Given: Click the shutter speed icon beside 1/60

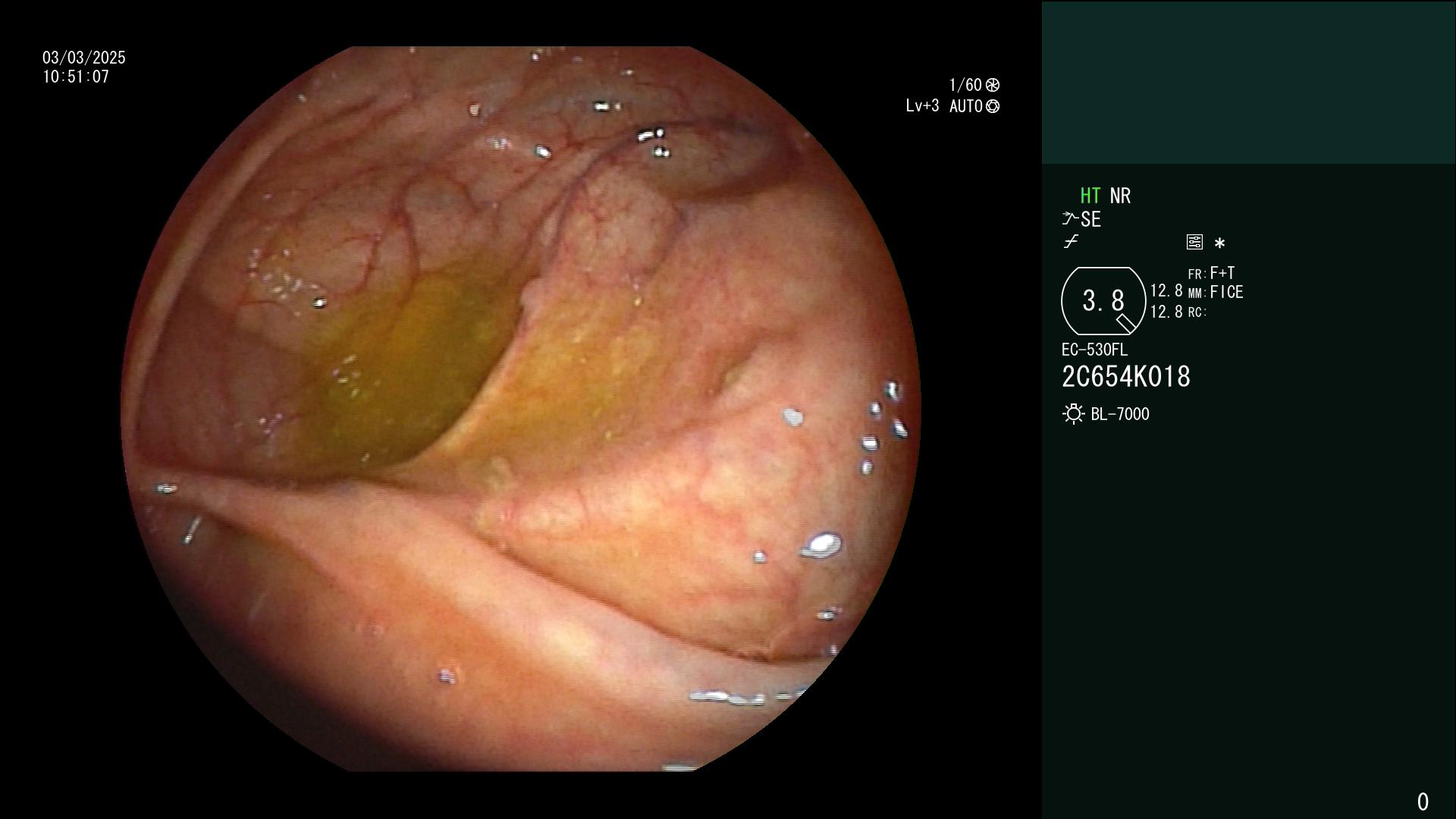Looking at the screenshot, I should [993, 85].
